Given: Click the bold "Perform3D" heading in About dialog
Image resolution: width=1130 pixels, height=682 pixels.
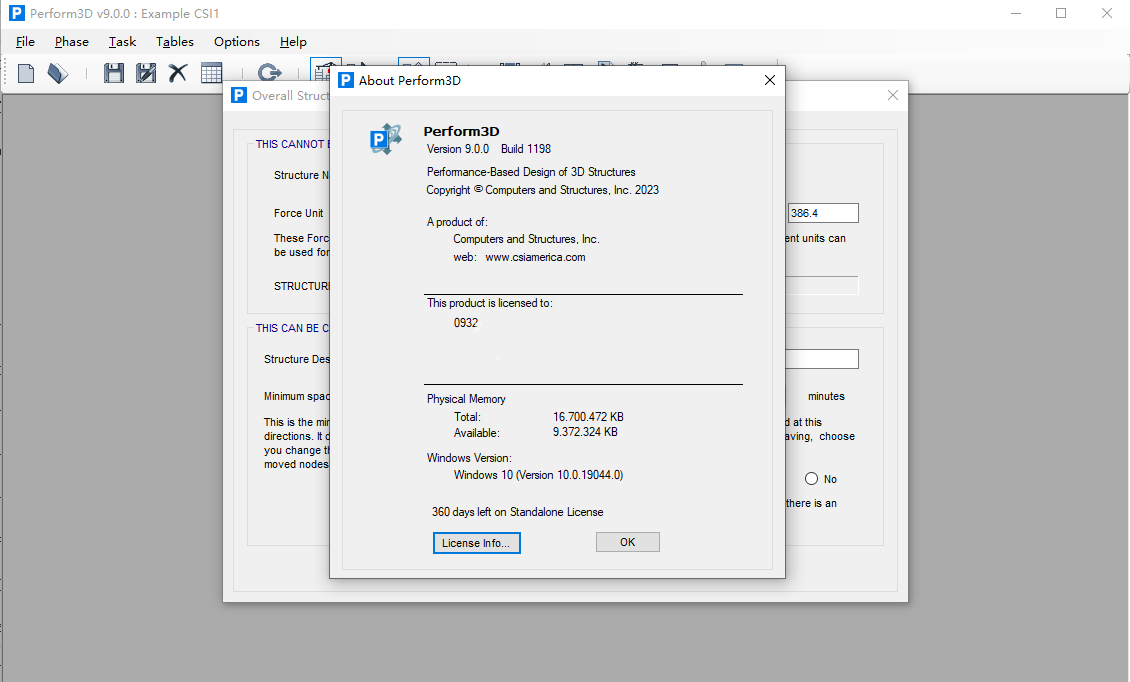Looking at the screenshot, I should [x=461, y=131].
